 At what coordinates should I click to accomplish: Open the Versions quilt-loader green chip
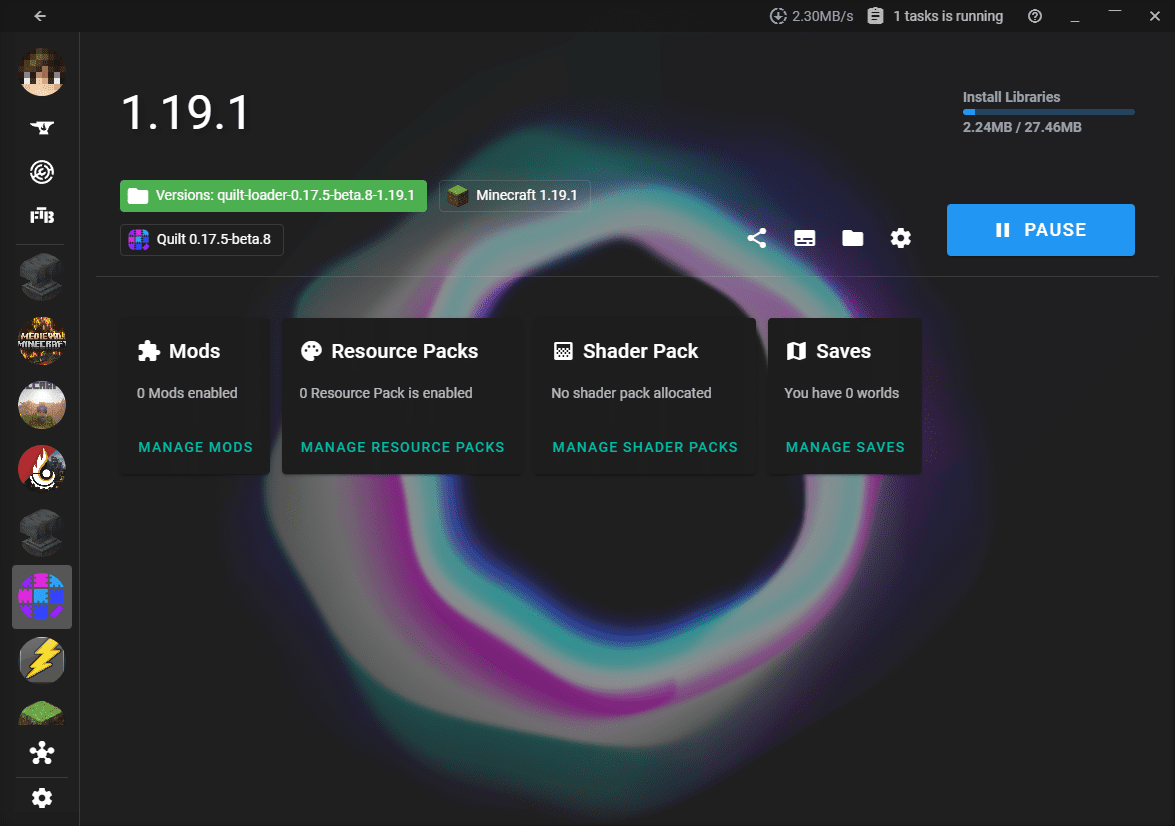point(274,196)
